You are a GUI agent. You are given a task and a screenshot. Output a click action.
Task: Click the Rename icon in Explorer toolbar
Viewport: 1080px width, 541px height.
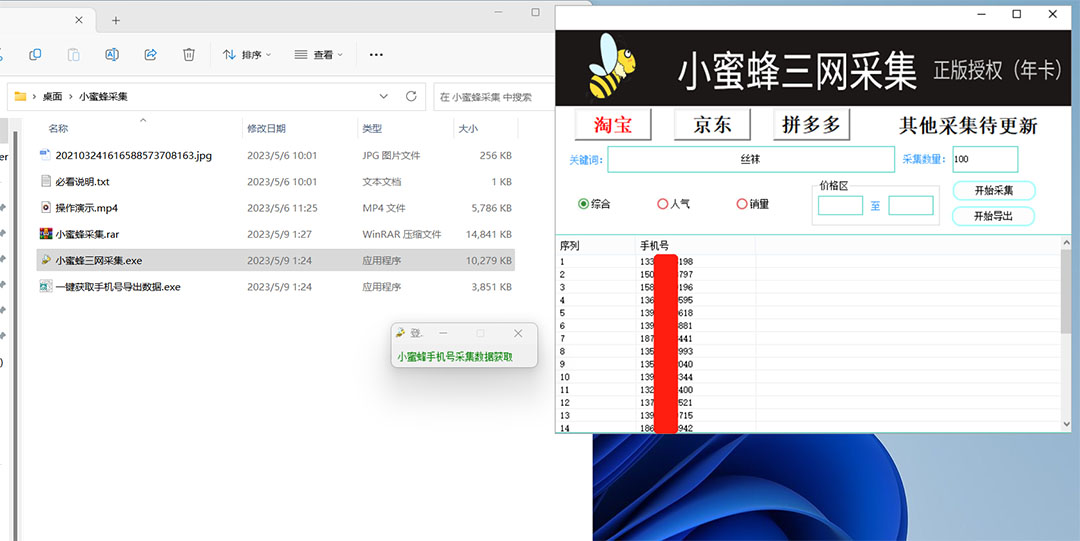click(112, 54)
